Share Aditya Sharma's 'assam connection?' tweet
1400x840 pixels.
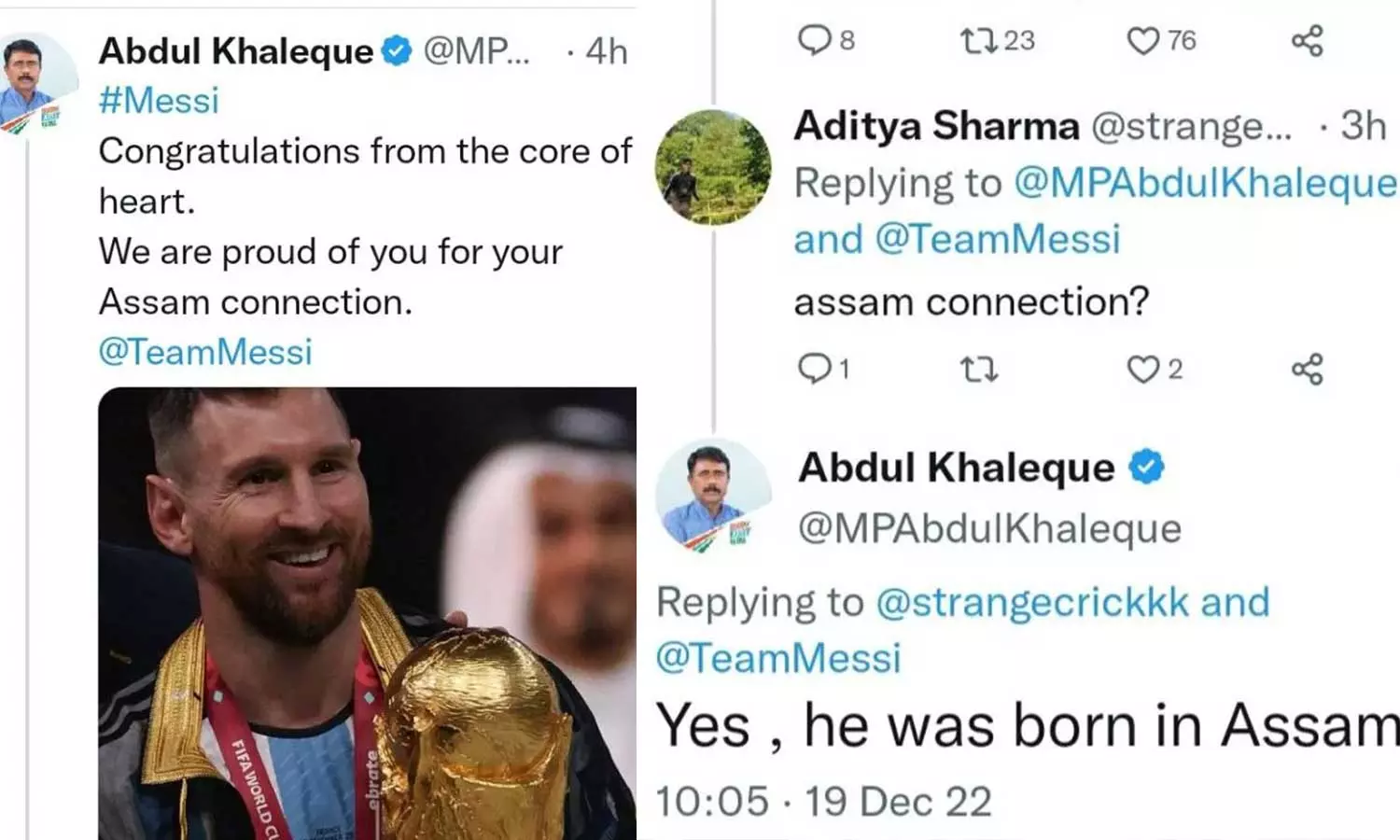pos(1307,370)
